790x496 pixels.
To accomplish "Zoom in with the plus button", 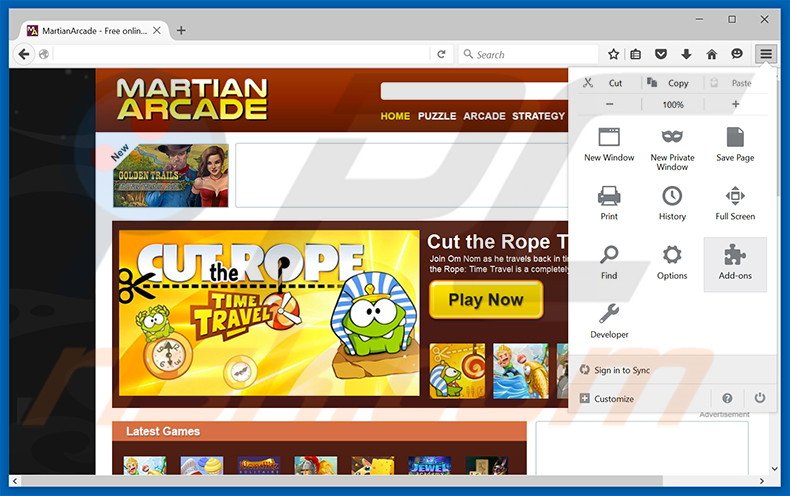I will (736, 104).
